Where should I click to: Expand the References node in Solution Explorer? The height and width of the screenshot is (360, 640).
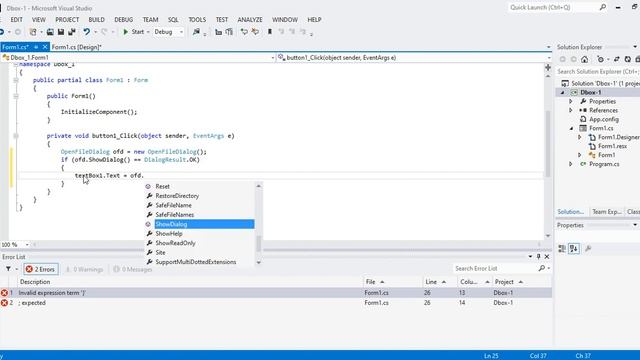pos(571,110)
